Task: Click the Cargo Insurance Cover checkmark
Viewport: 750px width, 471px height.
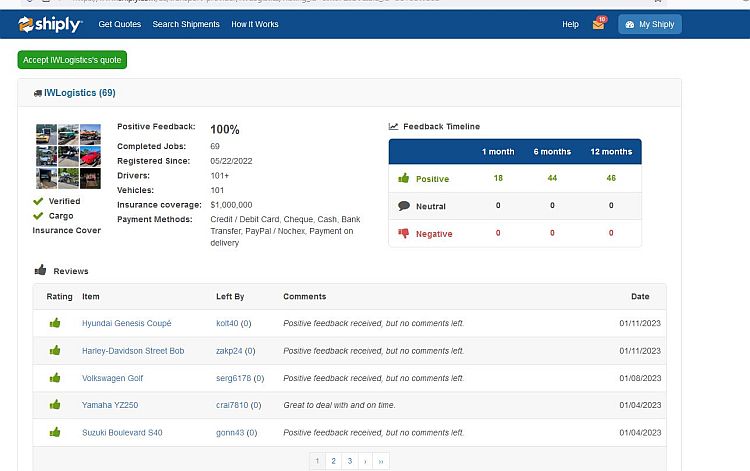Action: (38, 216)
